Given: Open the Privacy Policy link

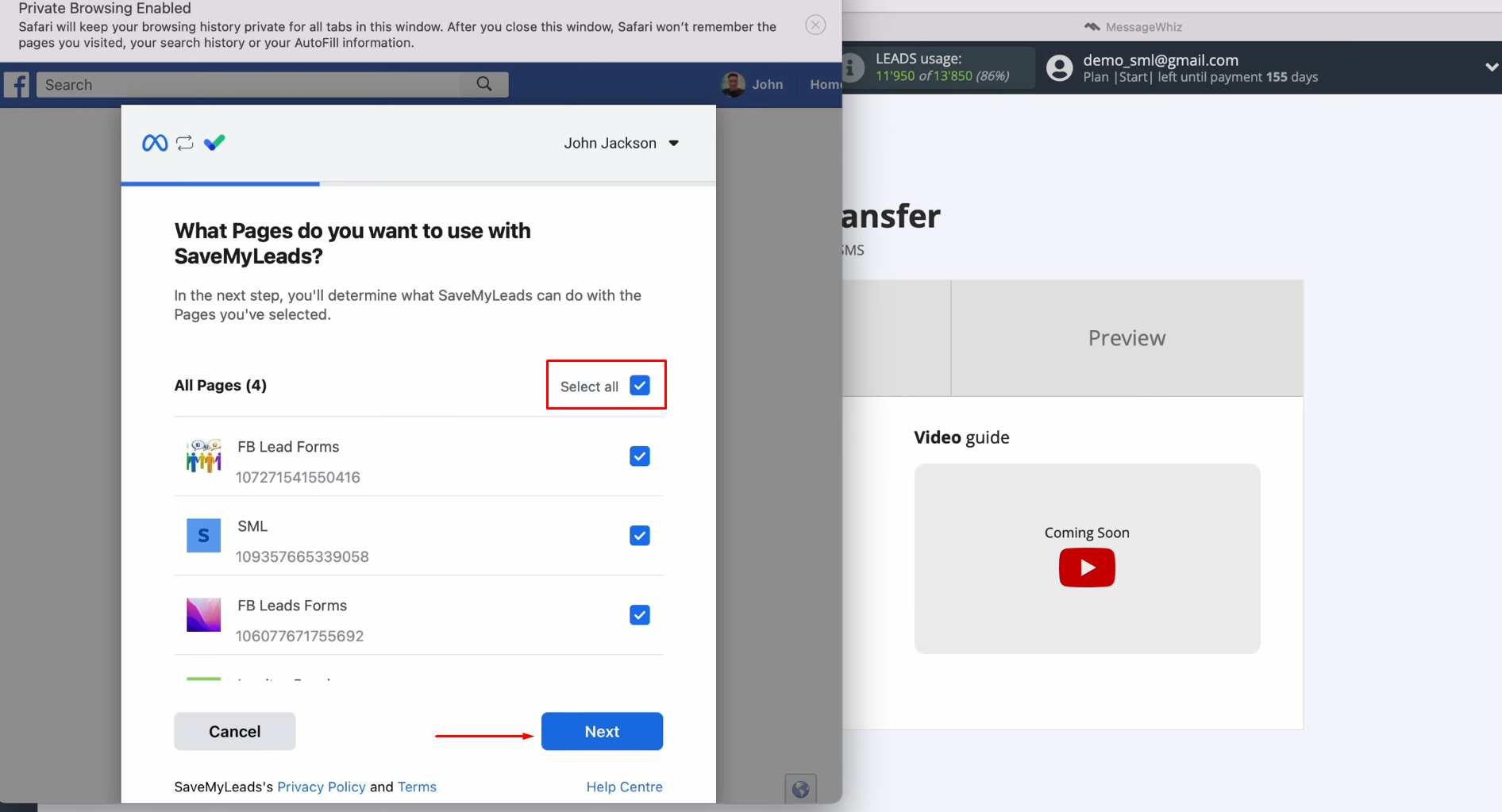Looking at the screenshot, I should click(322, 787).
